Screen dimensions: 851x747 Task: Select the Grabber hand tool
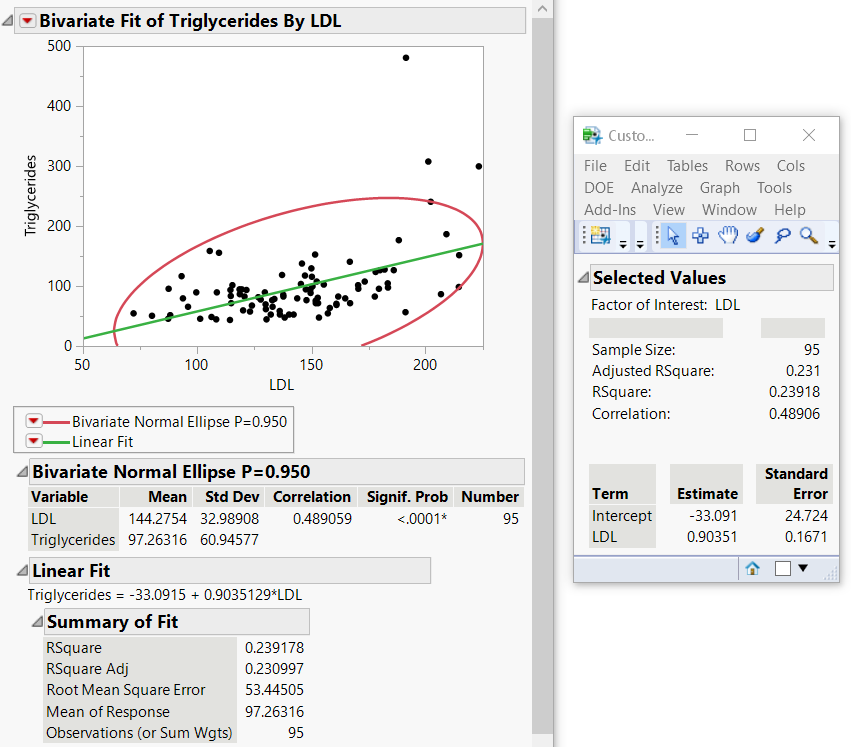click(729, 235)
